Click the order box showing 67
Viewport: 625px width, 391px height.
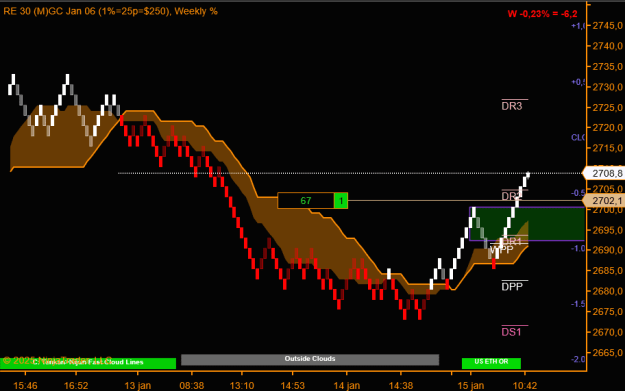coord(306,200)
